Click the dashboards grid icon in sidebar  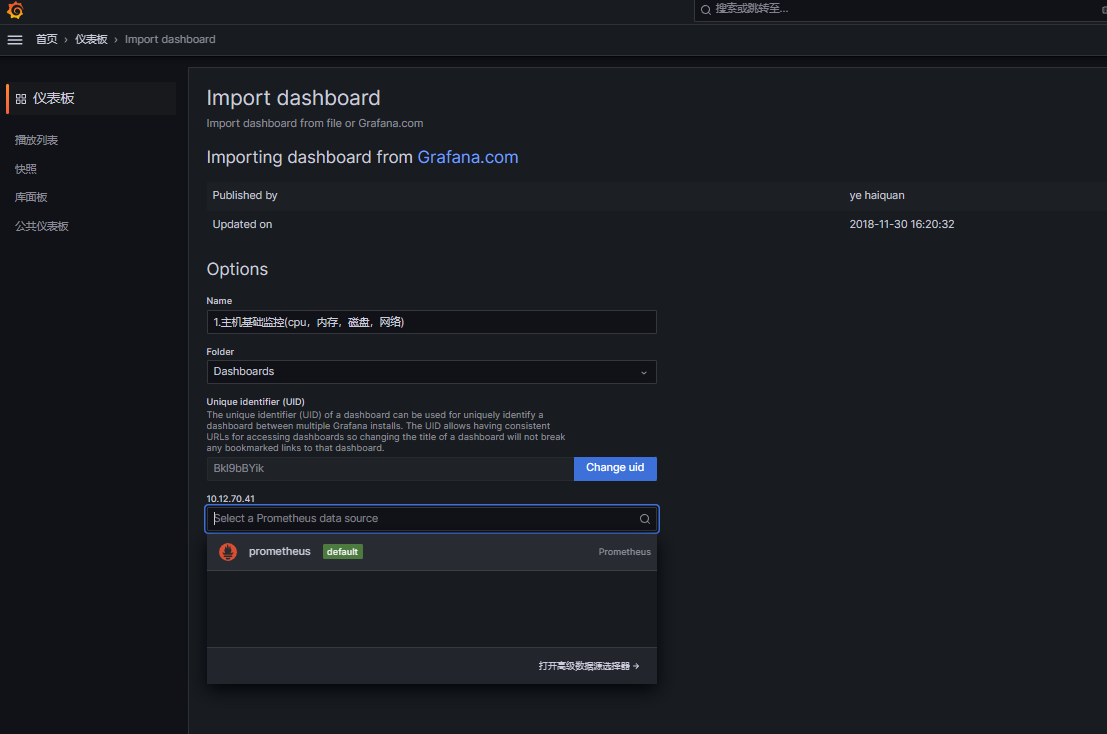[x=21, y=99]
